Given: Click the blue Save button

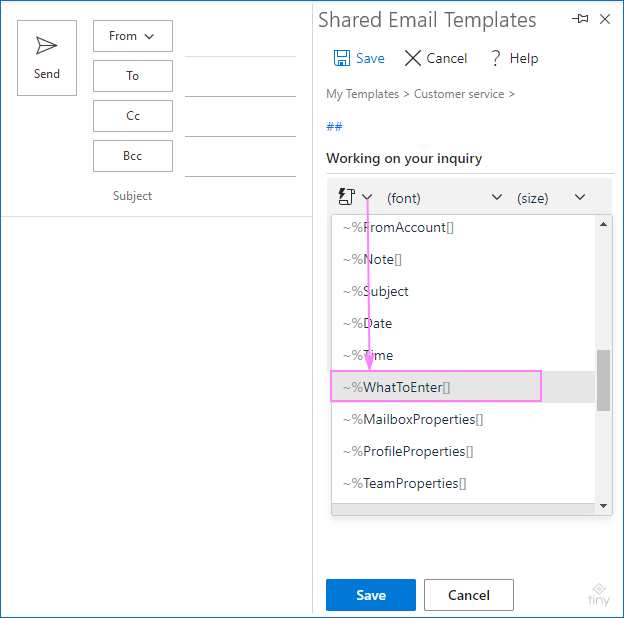Looking at the screenshot, I should coord(371,595).
